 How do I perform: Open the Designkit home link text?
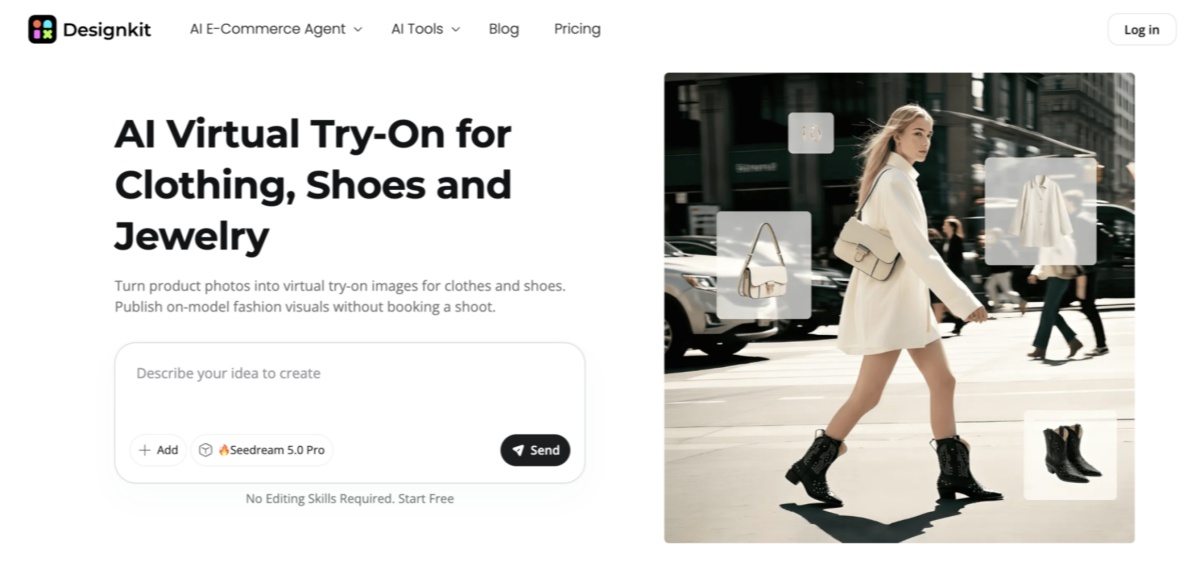click(107, 29)
